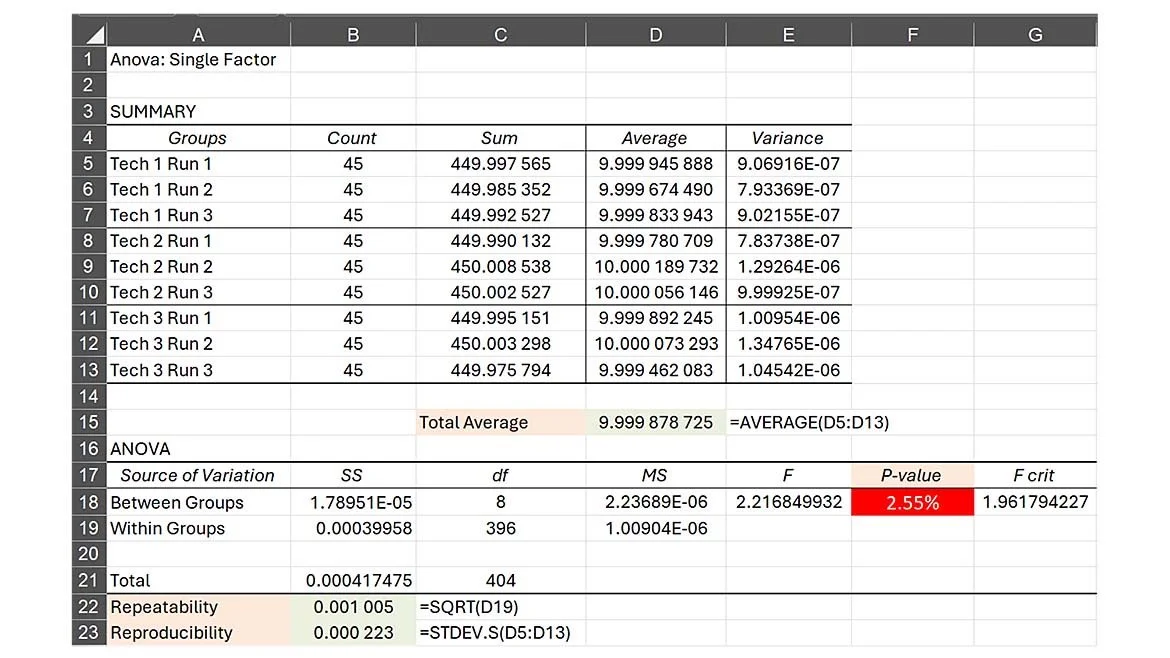Screen dimensions: 1170x658
Task: Click the SS header cell
Action: pos(353,475)
